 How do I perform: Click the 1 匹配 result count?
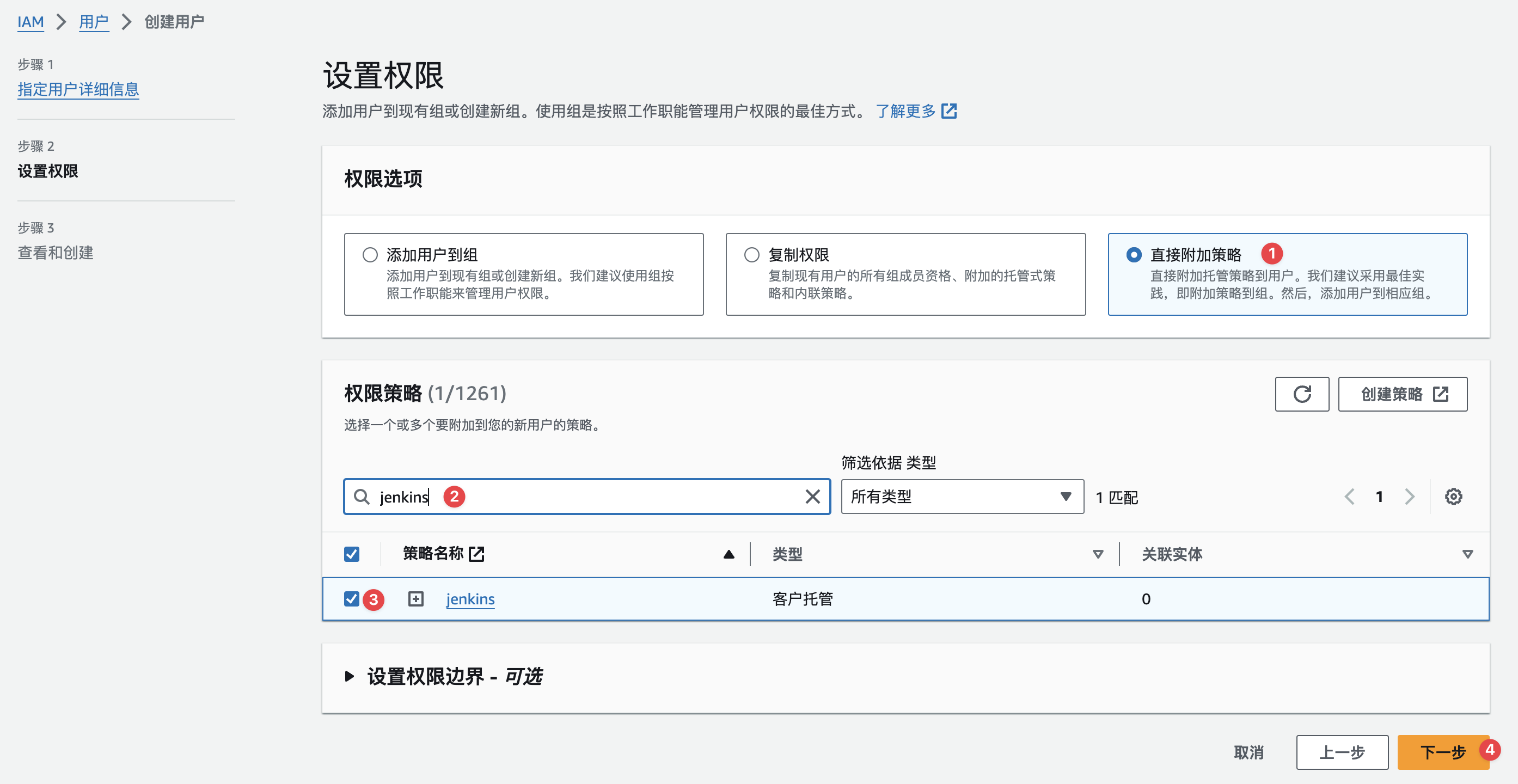tap(1117, 497)
